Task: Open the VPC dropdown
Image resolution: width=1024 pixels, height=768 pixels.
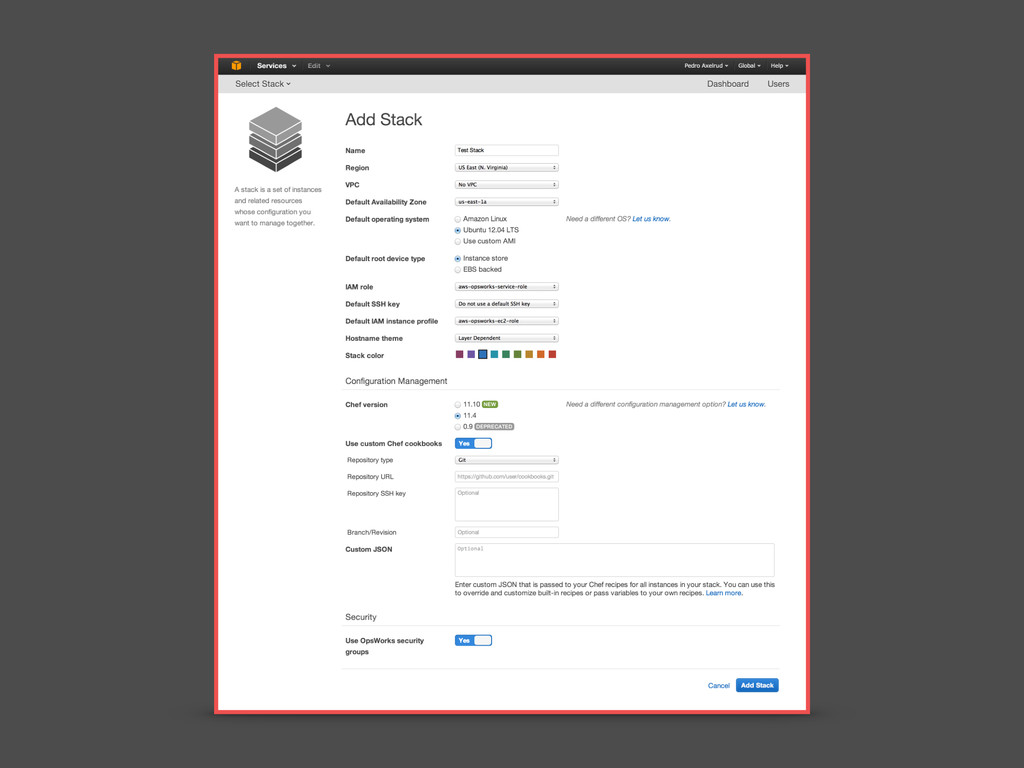Action: coord(506,185)
